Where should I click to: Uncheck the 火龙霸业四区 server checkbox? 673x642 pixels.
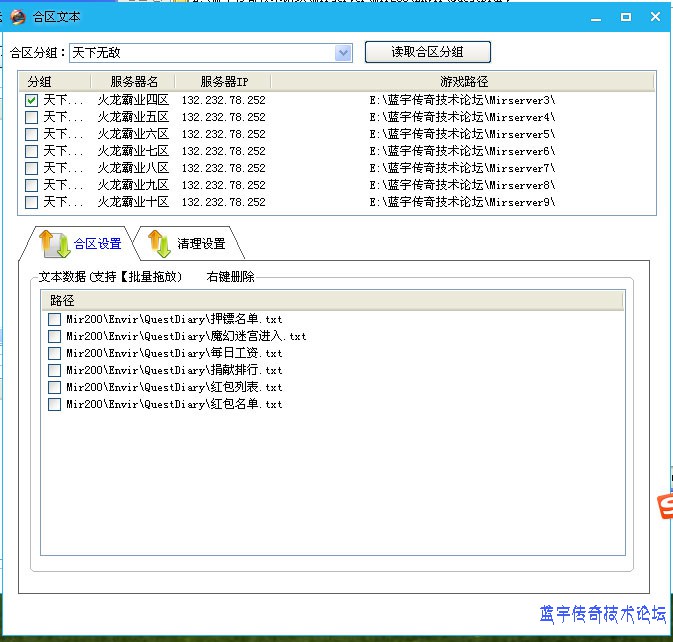click(32, 100)
